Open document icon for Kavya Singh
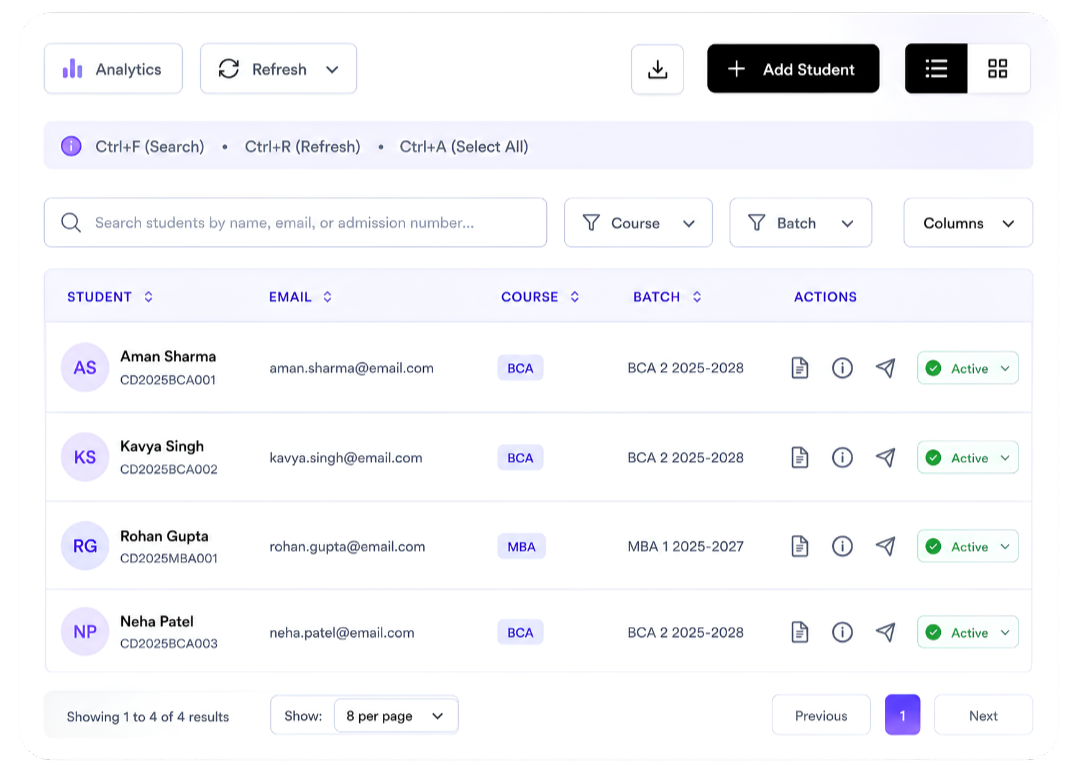This screenshot has height=771, width=1080. pyautogui.click(x=800, y=458)
